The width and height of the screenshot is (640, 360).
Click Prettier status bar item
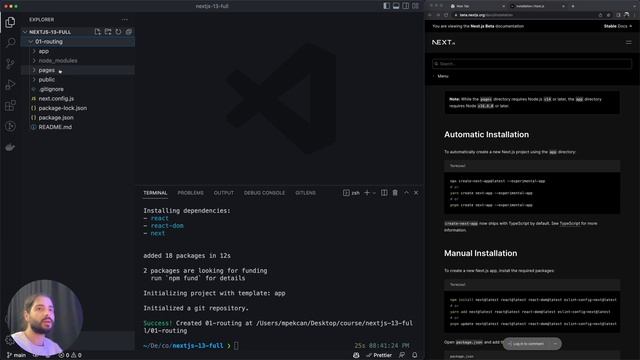(379, 355)
